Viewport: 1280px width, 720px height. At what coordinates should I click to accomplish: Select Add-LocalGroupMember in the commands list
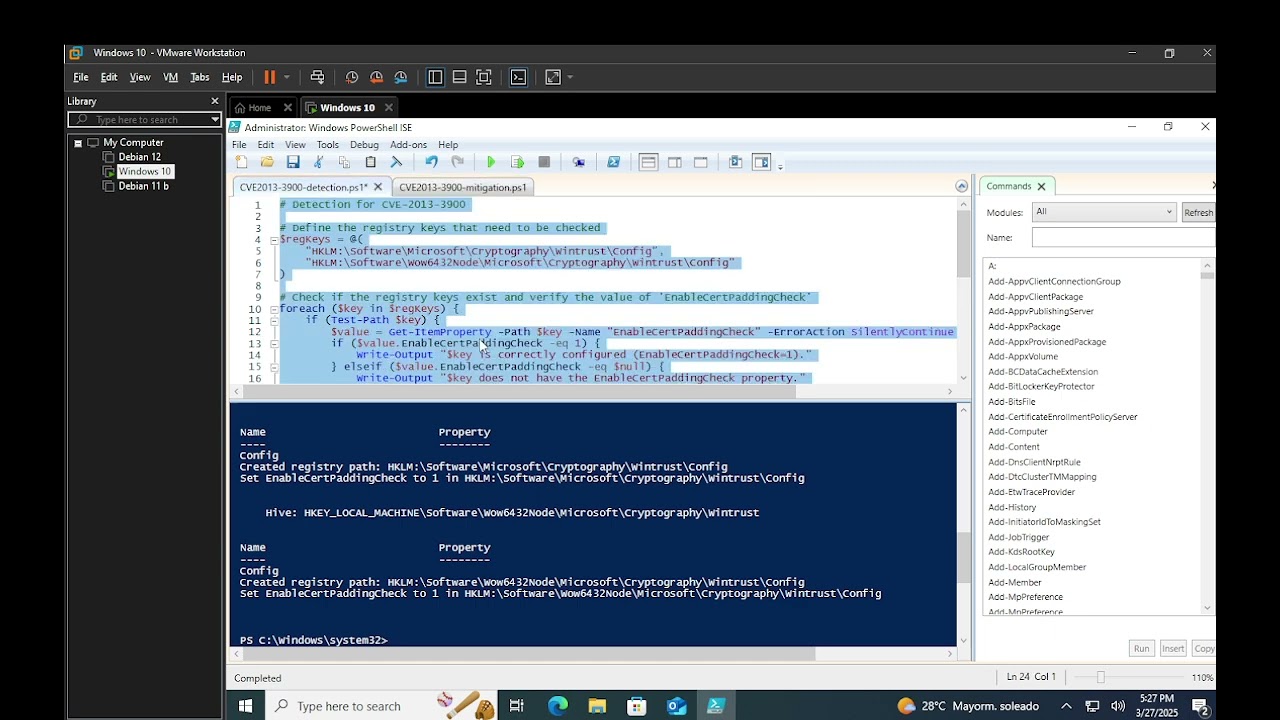1037,567
